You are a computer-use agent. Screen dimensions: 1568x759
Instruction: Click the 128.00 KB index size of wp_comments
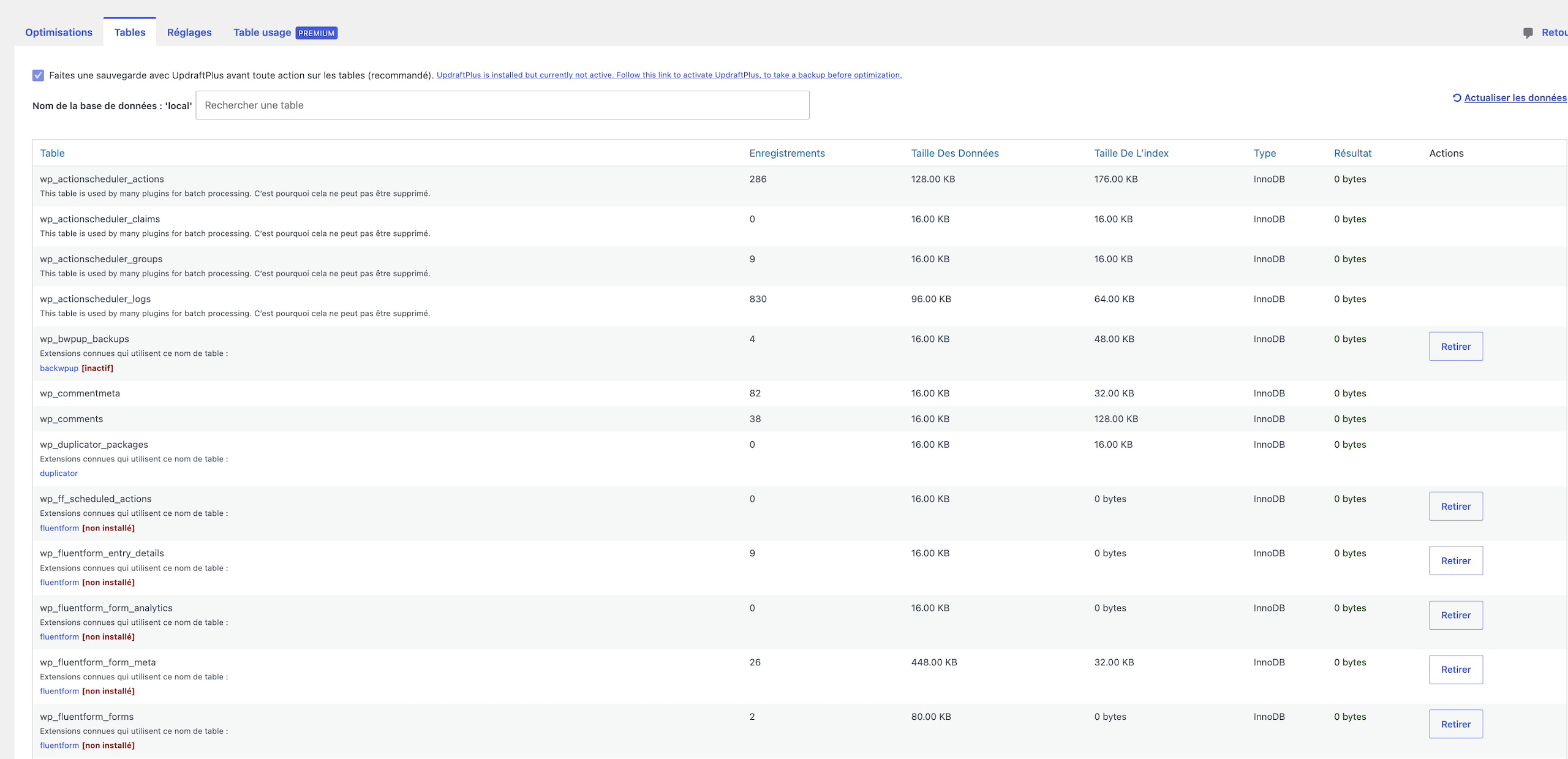point(1116,419)
